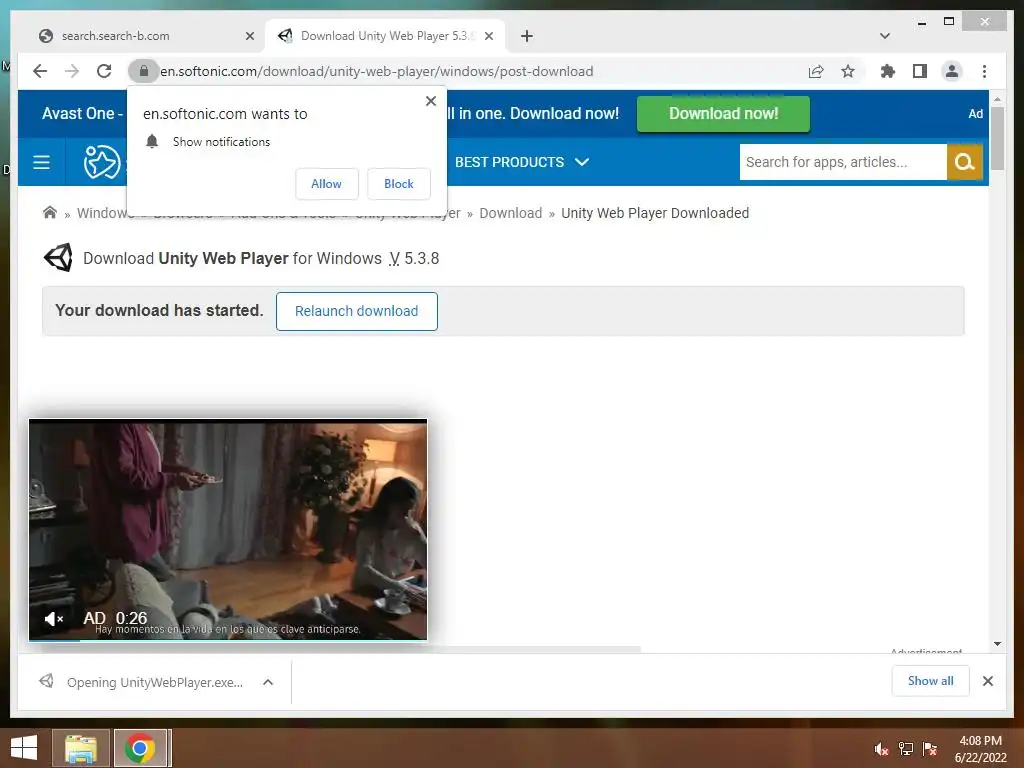Close the search.search-b.com tab
The width and height of the screenshot is (1024, 768).
(249, 36)
